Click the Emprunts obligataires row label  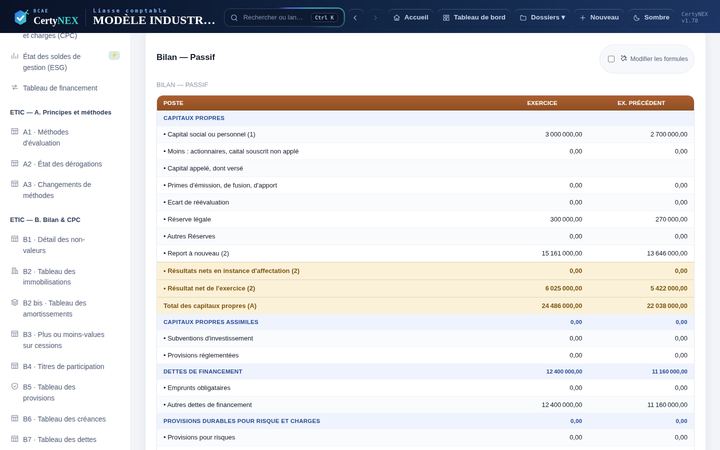pos(197,388)
